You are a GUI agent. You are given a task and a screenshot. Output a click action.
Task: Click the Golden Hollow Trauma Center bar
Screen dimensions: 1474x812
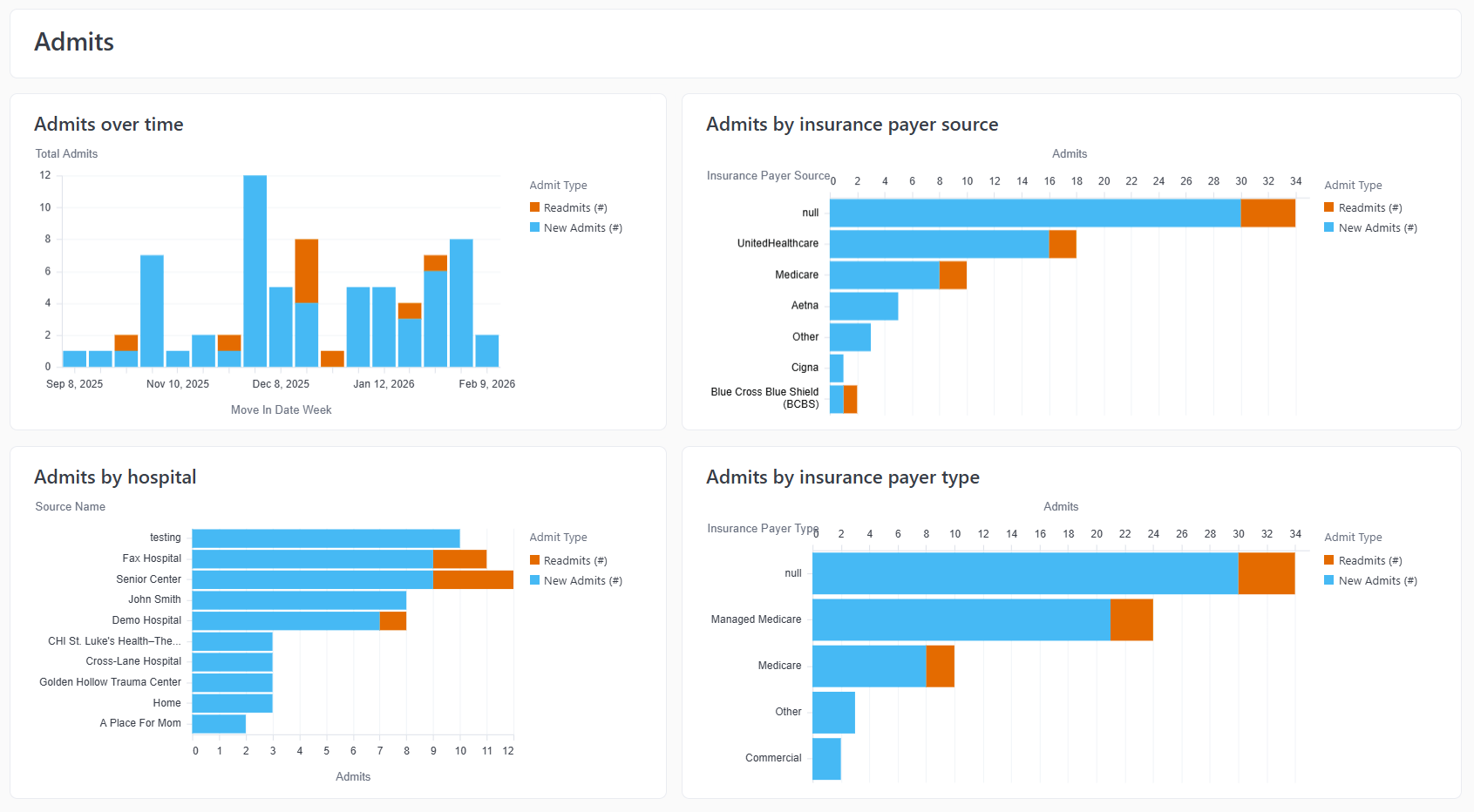(x=233, y=683)
